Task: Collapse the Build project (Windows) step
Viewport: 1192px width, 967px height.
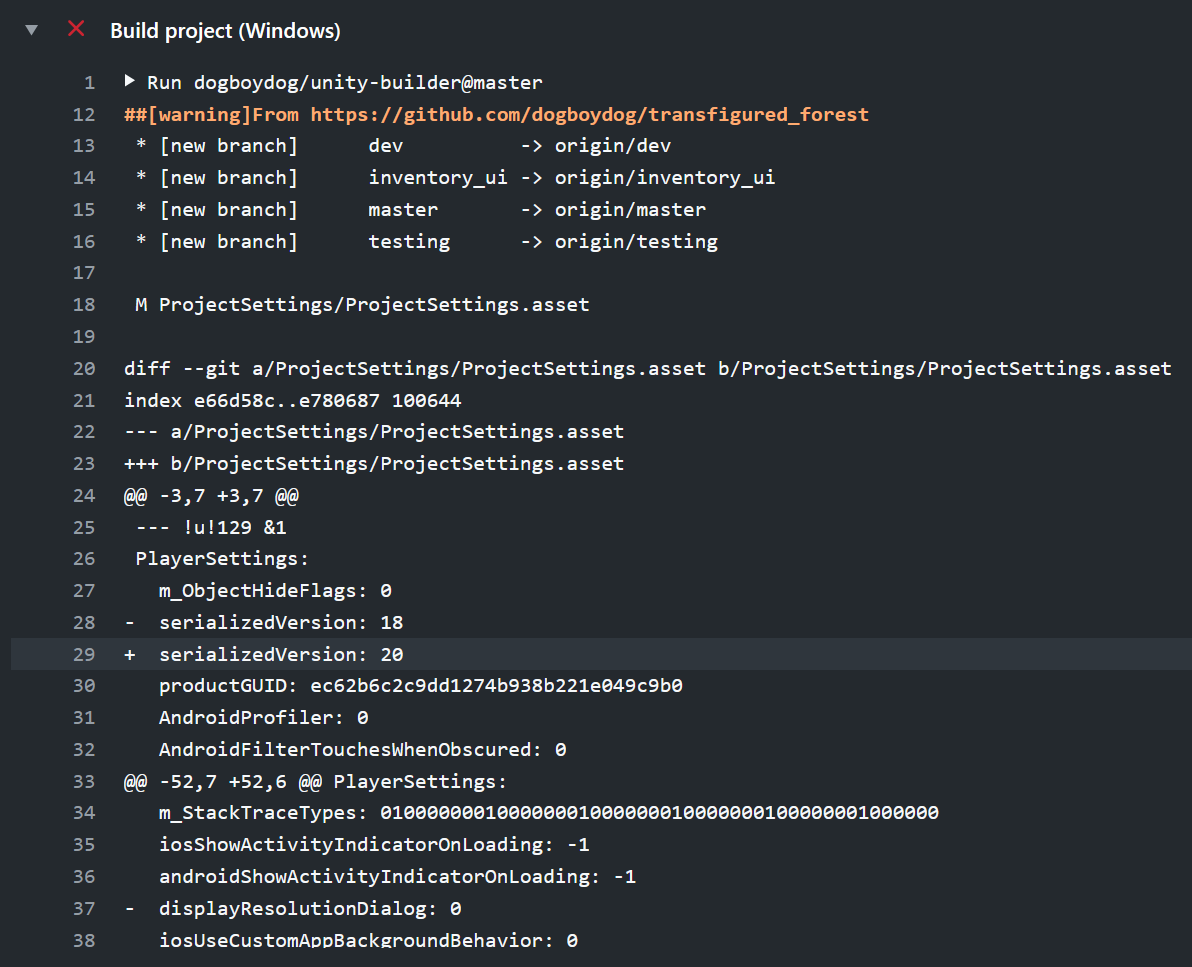Action: (31, 30)
